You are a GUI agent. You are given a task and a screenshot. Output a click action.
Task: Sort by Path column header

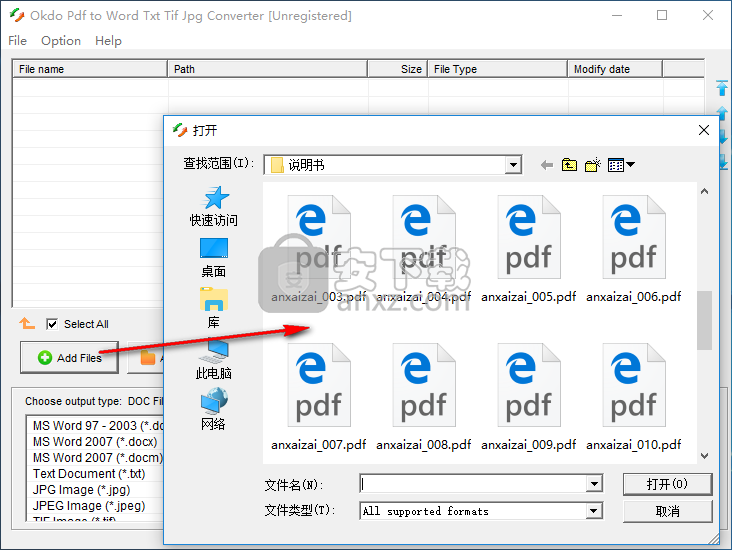[267, 69]
